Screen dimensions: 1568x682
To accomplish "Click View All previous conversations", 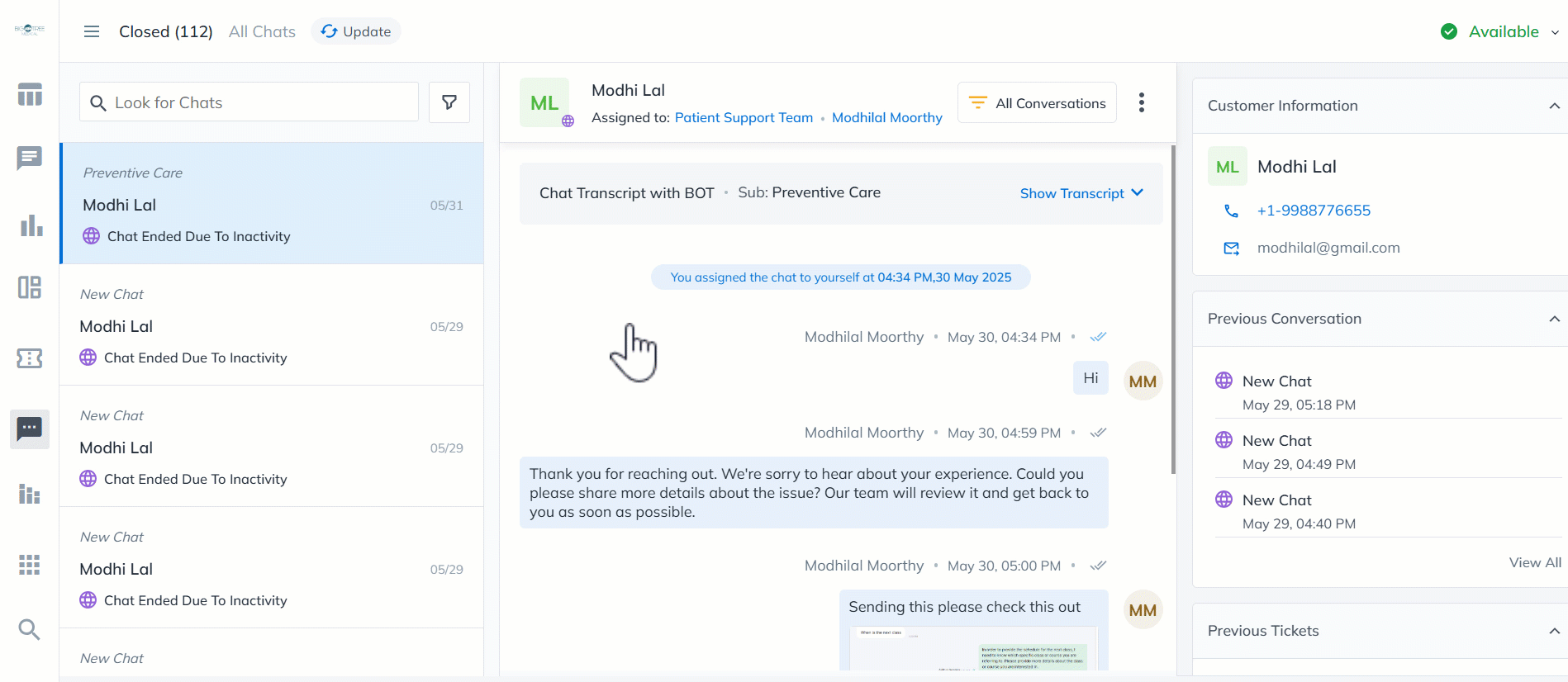I will point(1535,562).
